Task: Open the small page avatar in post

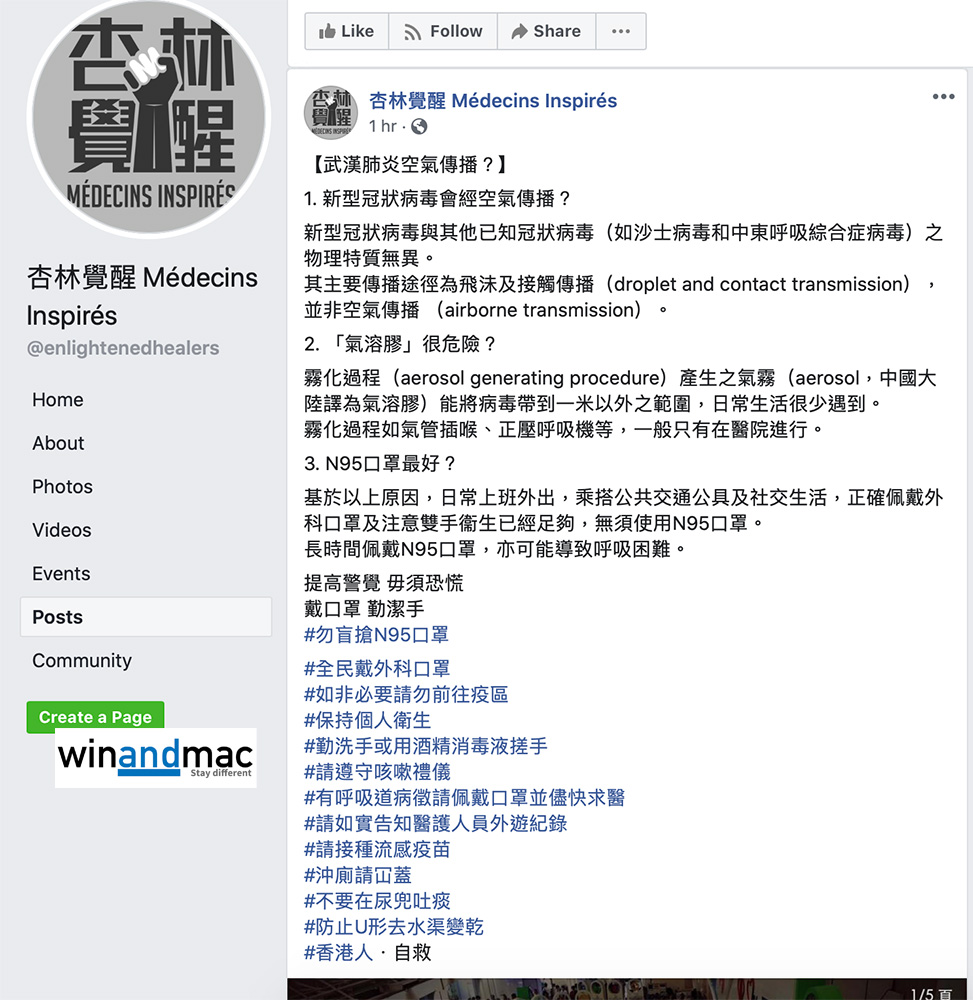Action: (331, 113)
